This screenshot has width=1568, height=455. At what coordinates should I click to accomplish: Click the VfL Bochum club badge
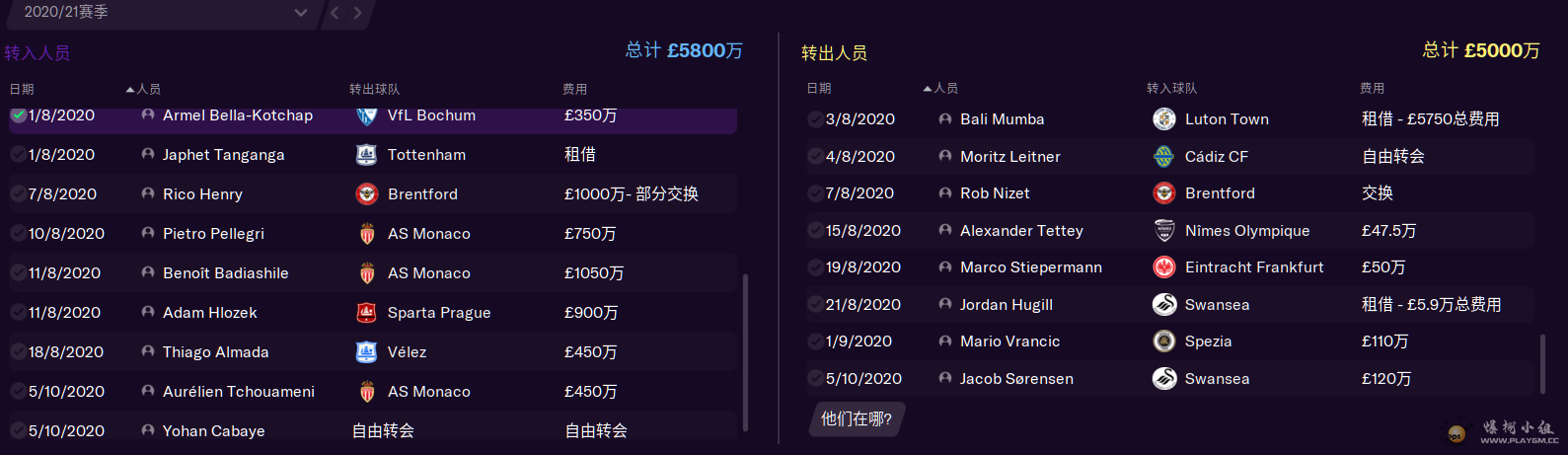click(x=366, y=115)
